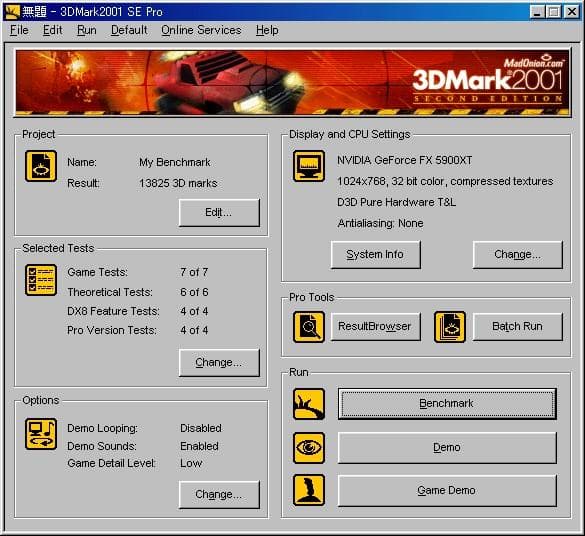This screenshot has width=585, height=536.
Task: Click the Edit... button in Project
Action: point(219,213)
